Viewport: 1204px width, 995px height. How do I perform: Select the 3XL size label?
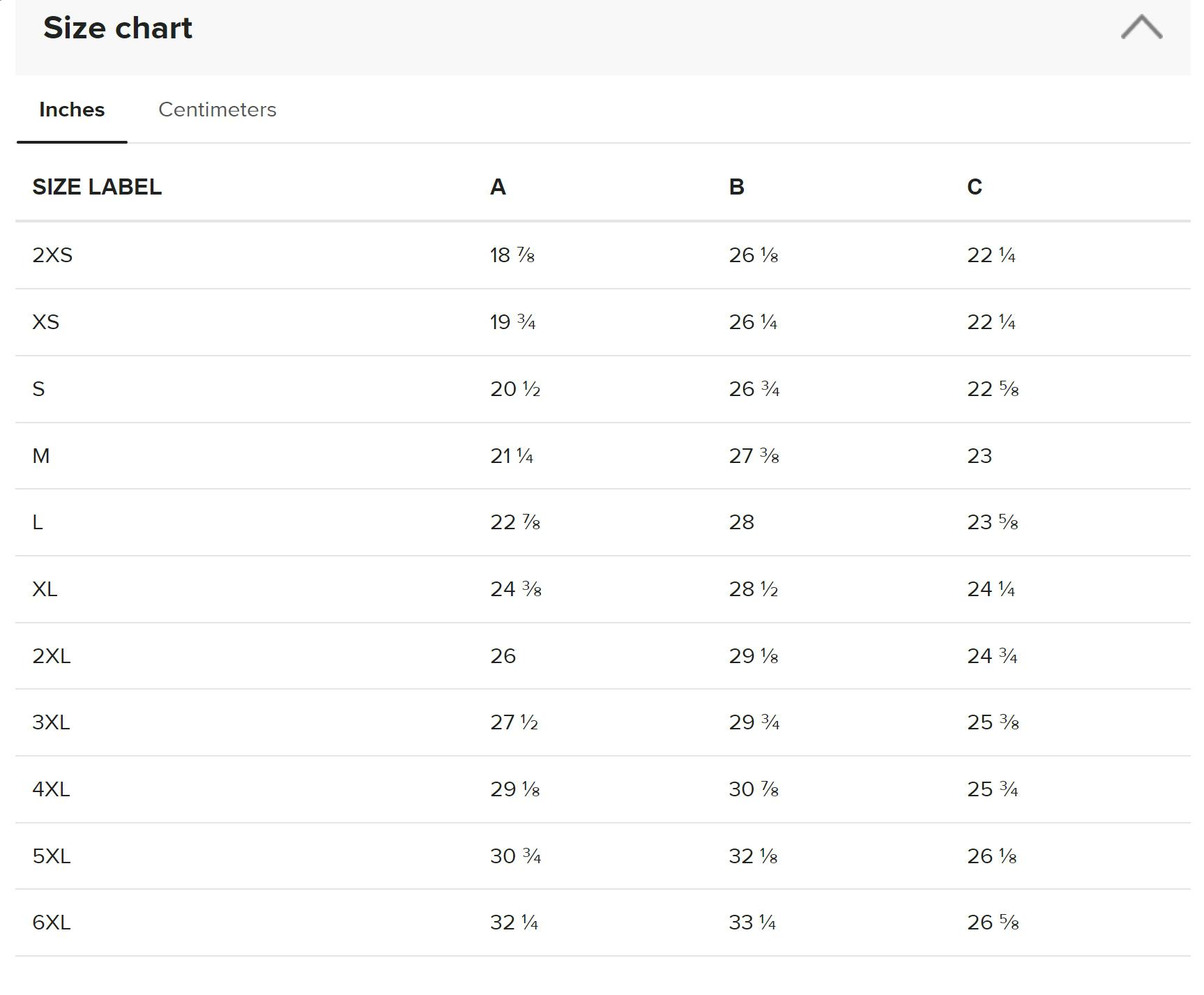(x=51, y=722)
